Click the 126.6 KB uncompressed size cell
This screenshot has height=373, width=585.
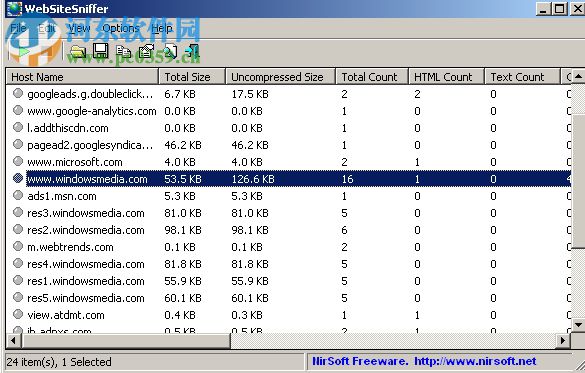coord(253,179)
